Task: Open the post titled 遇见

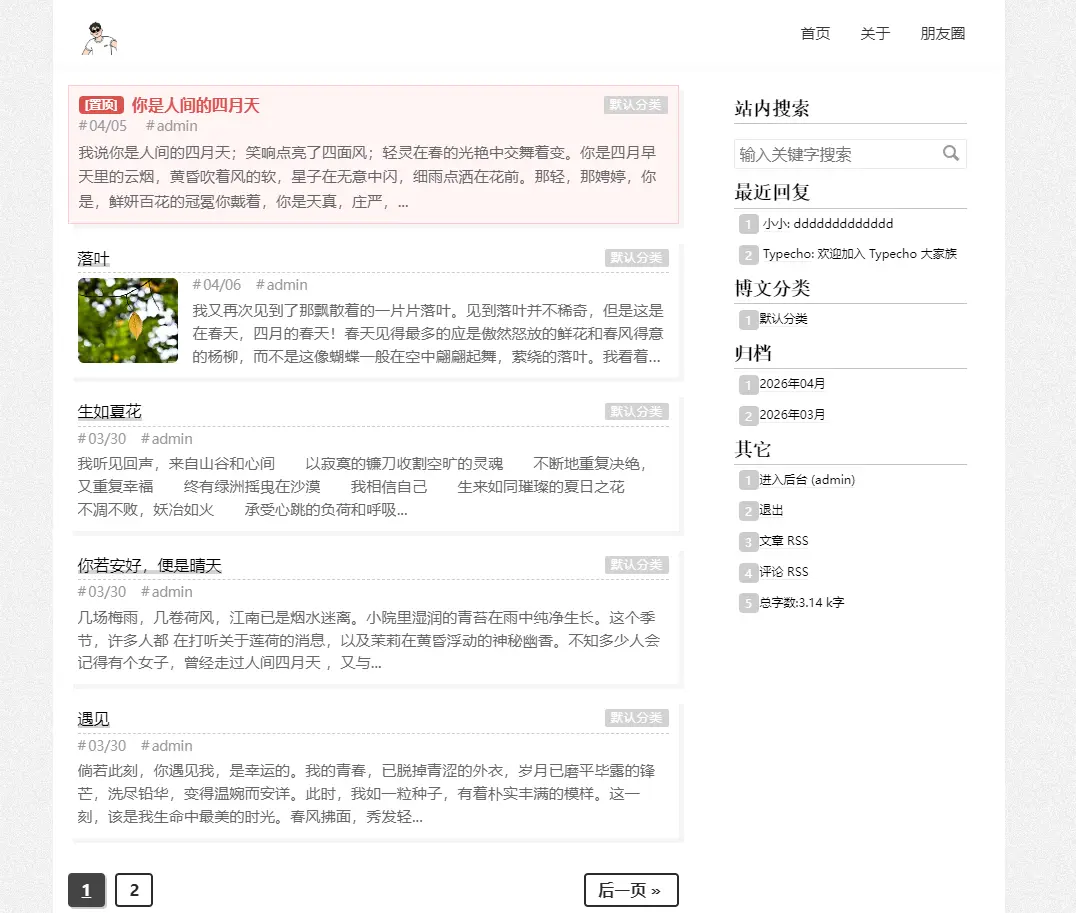Action: [x=93, y=719]
